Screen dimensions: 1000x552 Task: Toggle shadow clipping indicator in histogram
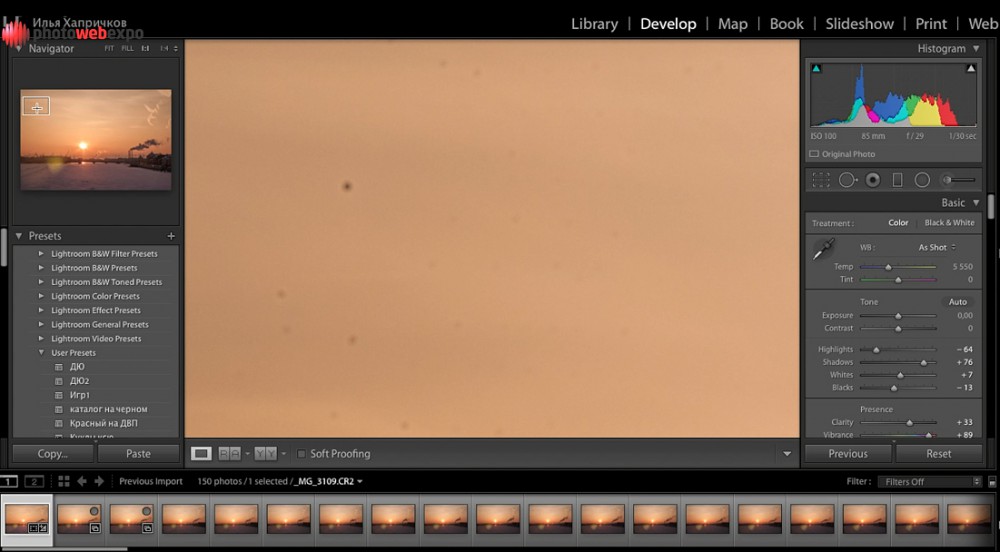point(816,68)
